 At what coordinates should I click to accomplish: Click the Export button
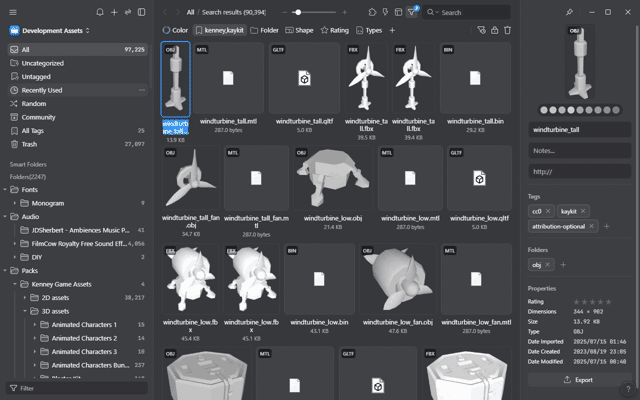(x=579, y=380)
